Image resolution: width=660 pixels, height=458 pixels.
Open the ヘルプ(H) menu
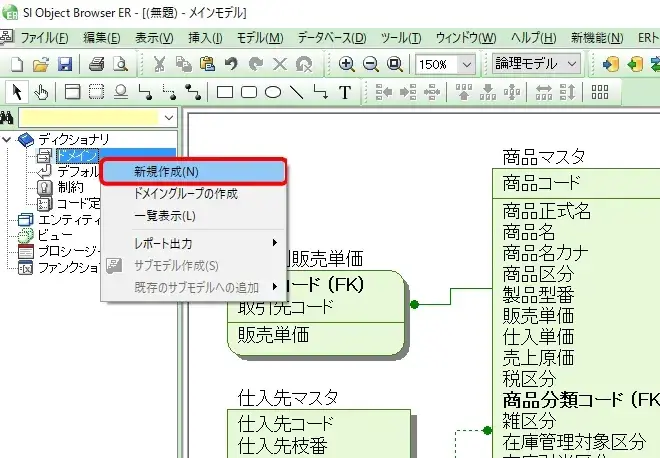tap(533, 38)
